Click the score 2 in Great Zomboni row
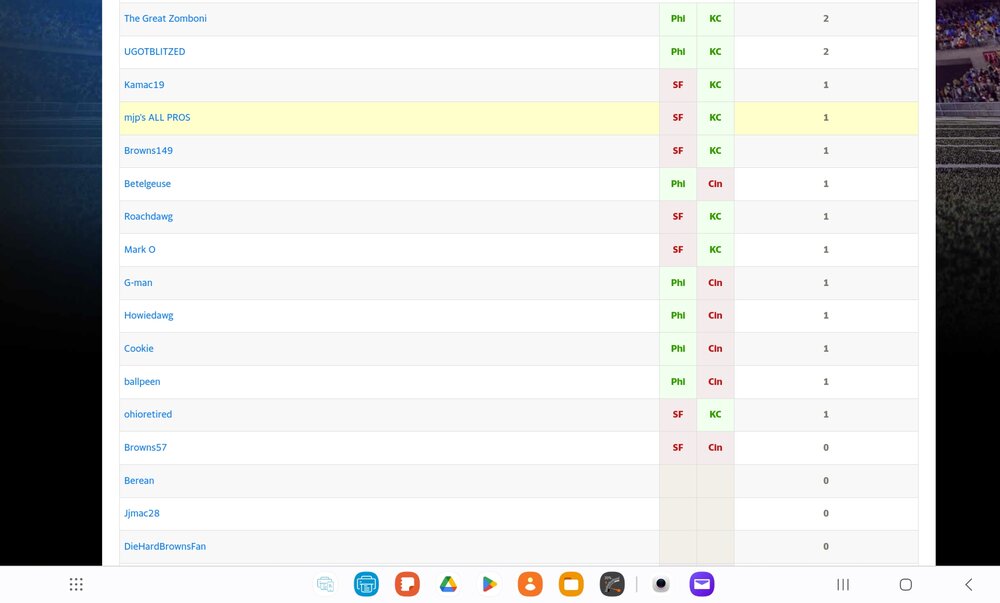1000x603 pixels. point(826,18)
